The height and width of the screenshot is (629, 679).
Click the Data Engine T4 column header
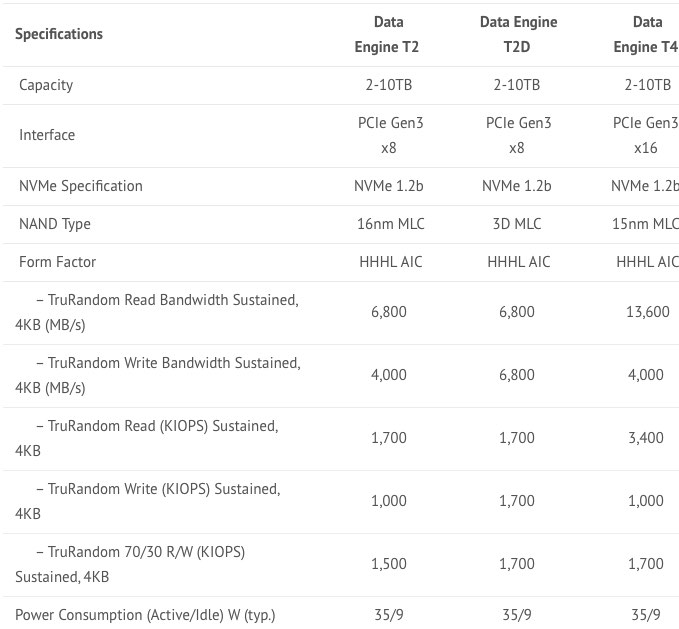[x=646, y=34]
